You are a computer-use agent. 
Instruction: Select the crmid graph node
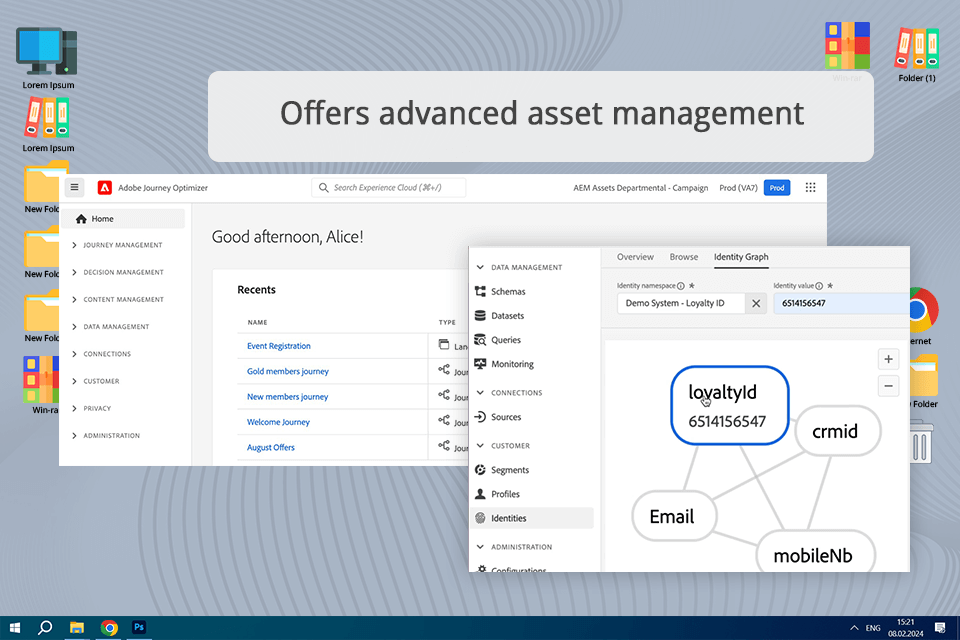tap(837, 431)
